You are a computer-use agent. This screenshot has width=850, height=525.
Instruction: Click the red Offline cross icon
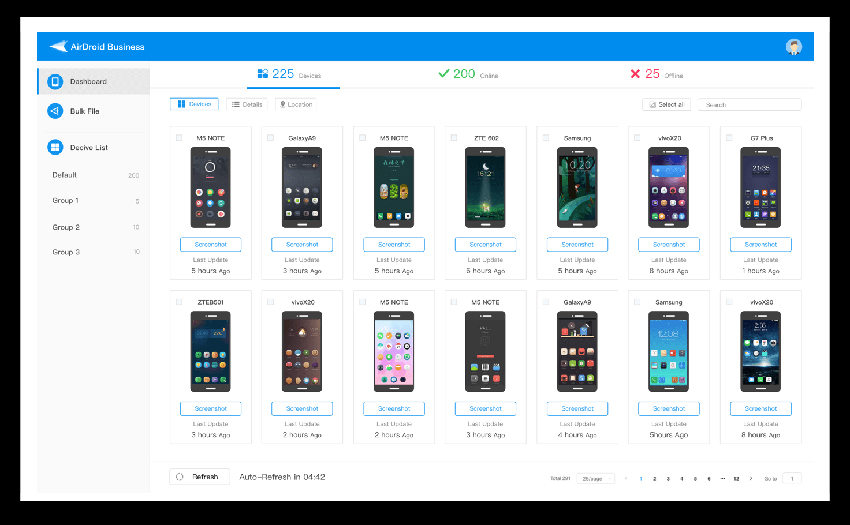point(635,73)
